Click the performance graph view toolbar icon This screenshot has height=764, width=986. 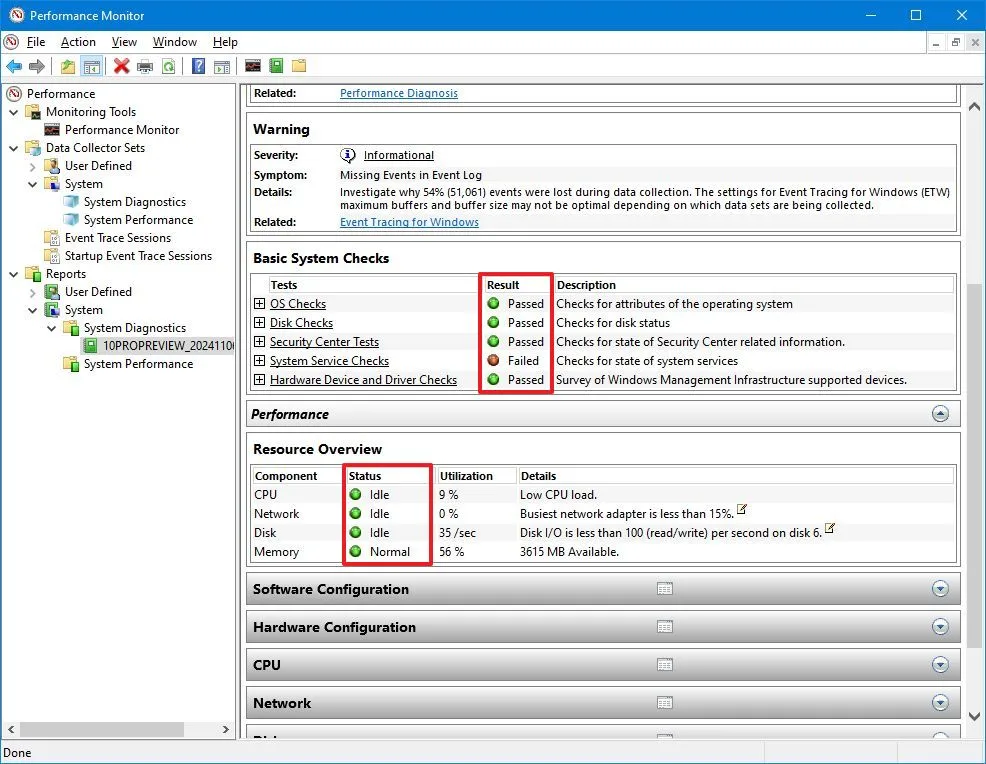coord(253,67)
